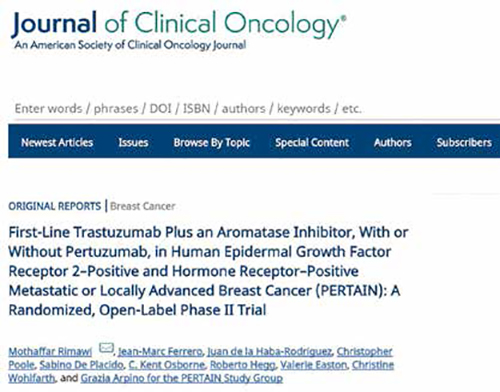Open author link Jean-Marc Ferrero
Viewport: 500px width, 392px height.
tap(160, 351)
